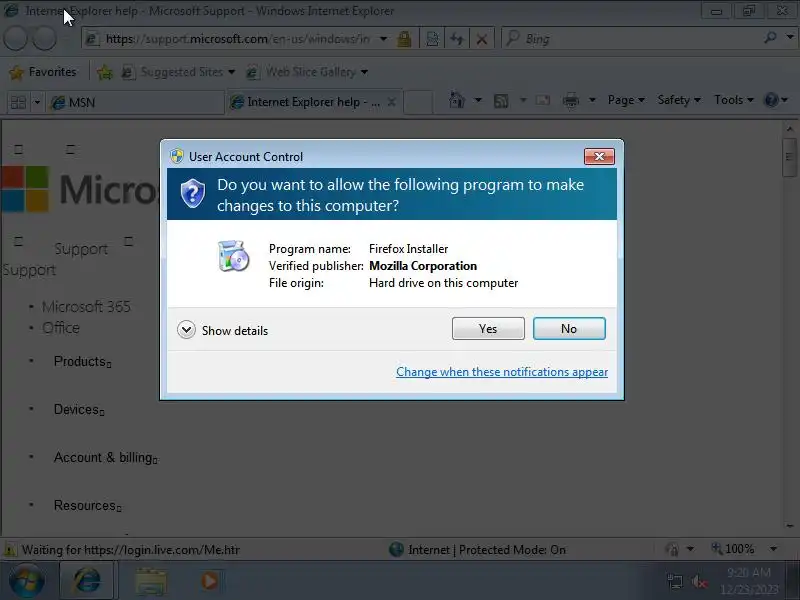Screen dimensions: 800x600
Task: Click Yes in User Account Control dialog
Action: (488, 329)
